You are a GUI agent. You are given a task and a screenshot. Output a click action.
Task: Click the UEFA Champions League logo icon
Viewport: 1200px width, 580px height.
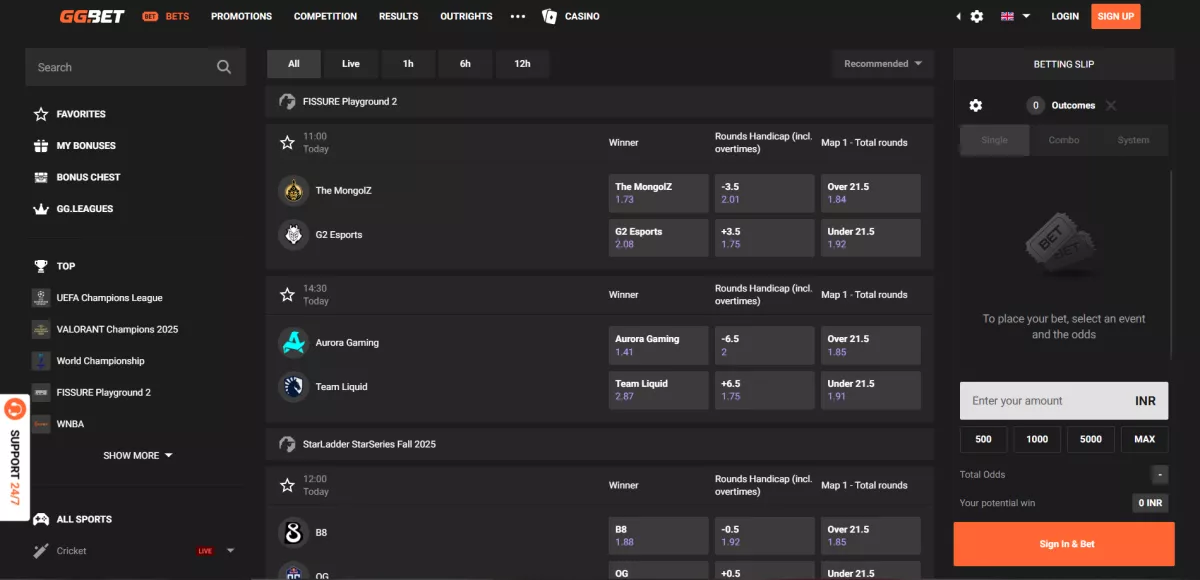click(41, 297)
